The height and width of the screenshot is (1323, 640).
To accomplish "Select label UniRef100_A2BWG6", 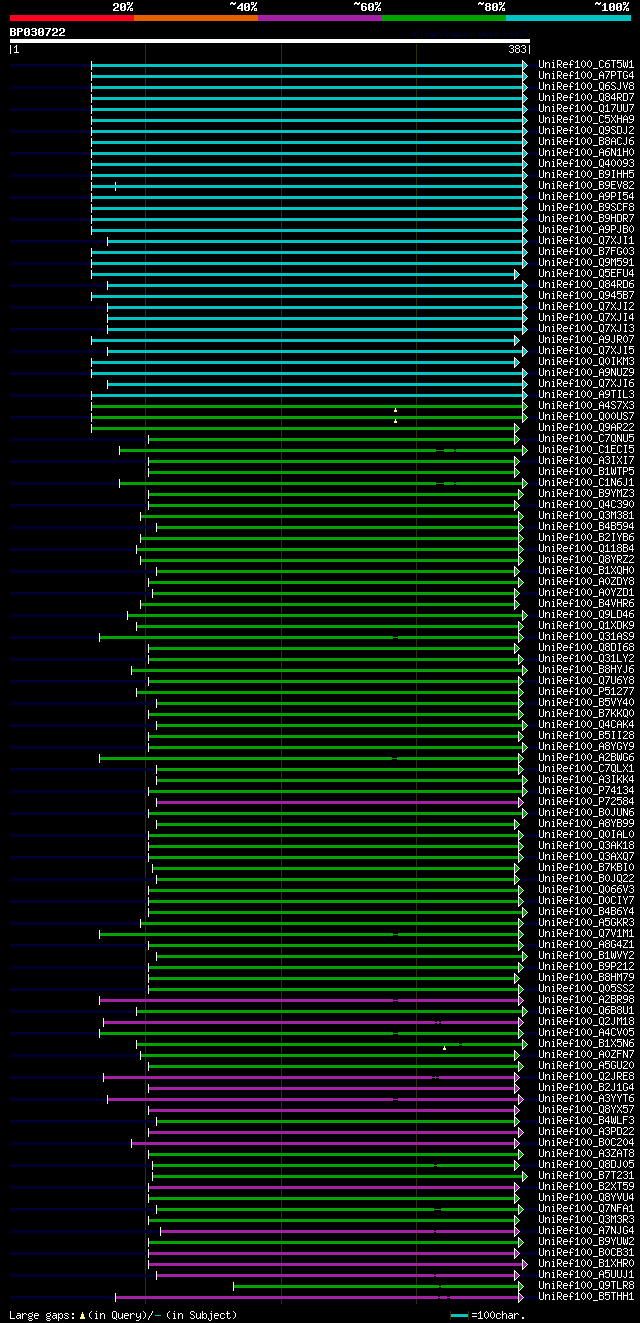I will (586, 757).
